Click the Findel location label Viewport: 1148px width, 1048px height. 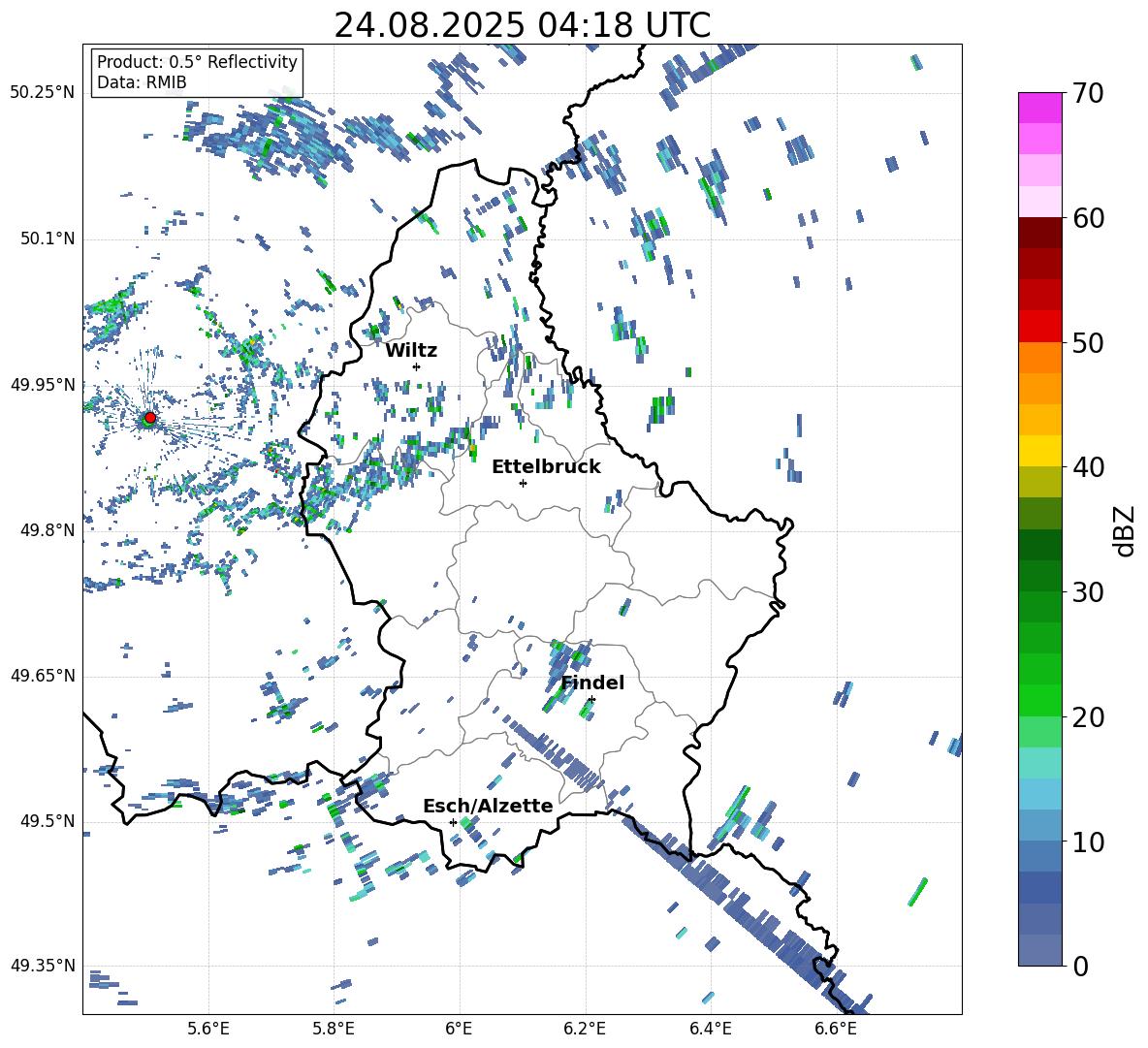click(x=592, y=683)
